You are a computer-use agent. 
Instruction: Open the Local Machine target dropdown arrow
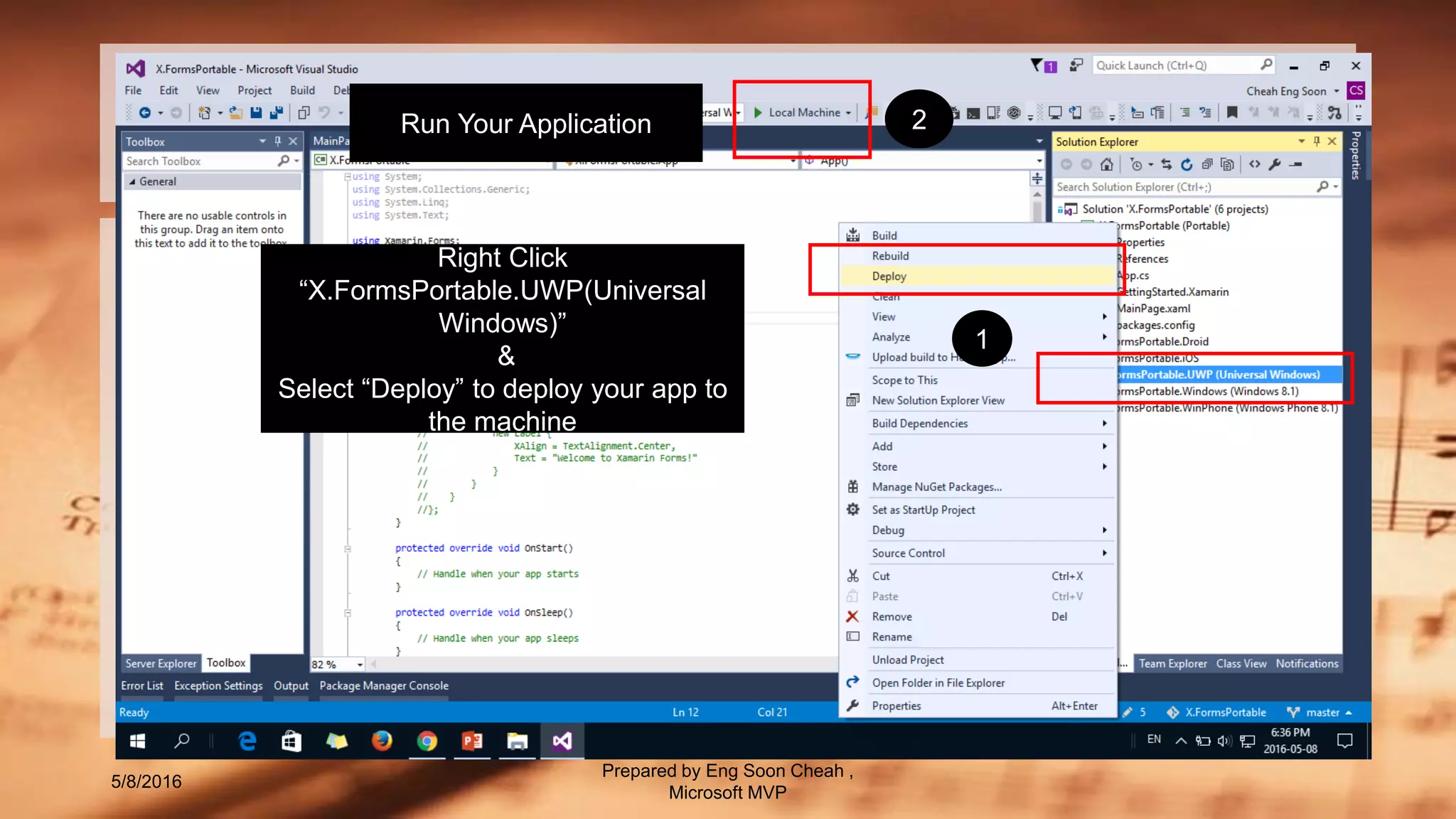848,113
